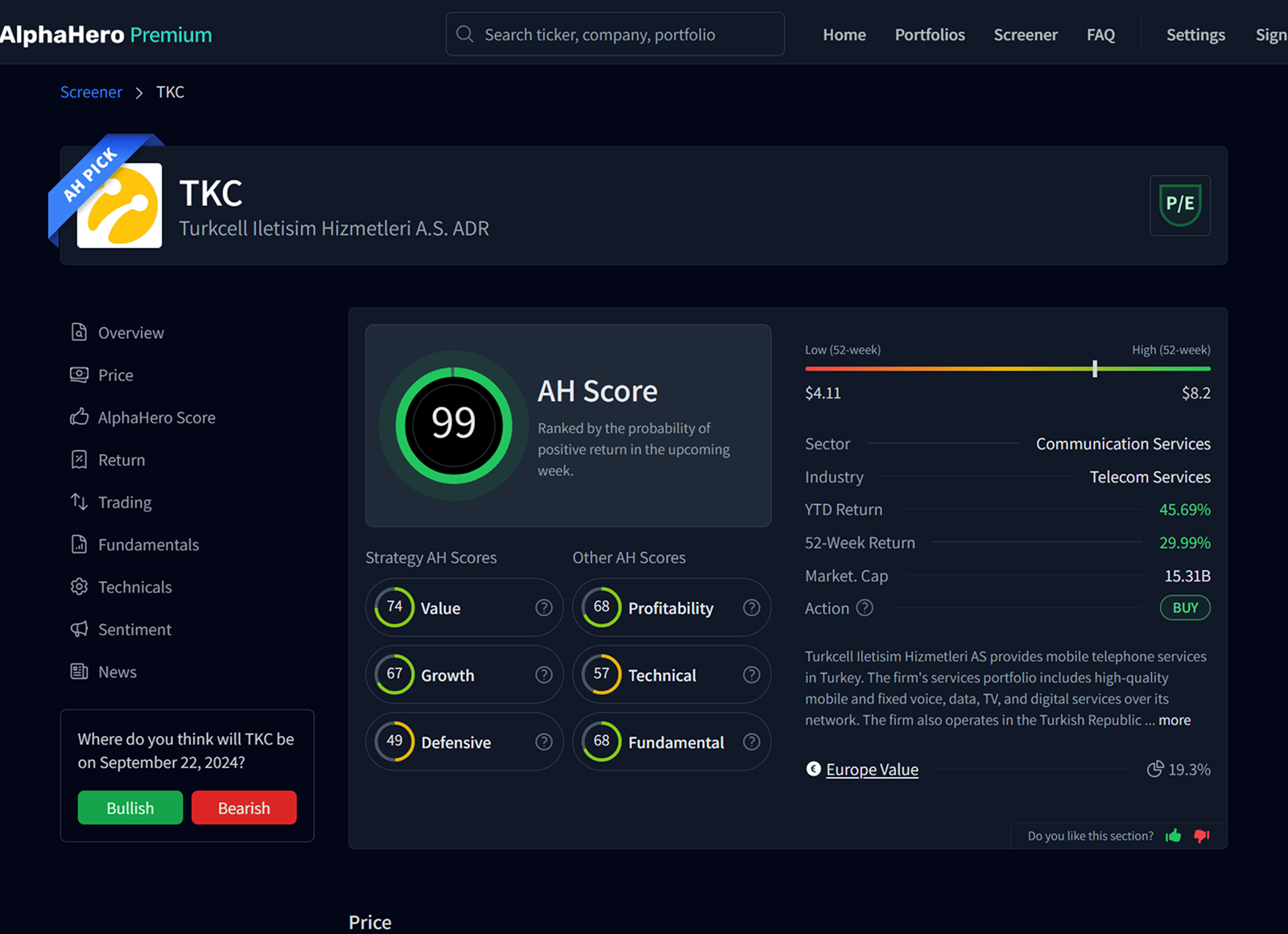Click the Trading arrows icon
The height and width of the screenshot is (934, 1288).
click(x=79, y=502)
